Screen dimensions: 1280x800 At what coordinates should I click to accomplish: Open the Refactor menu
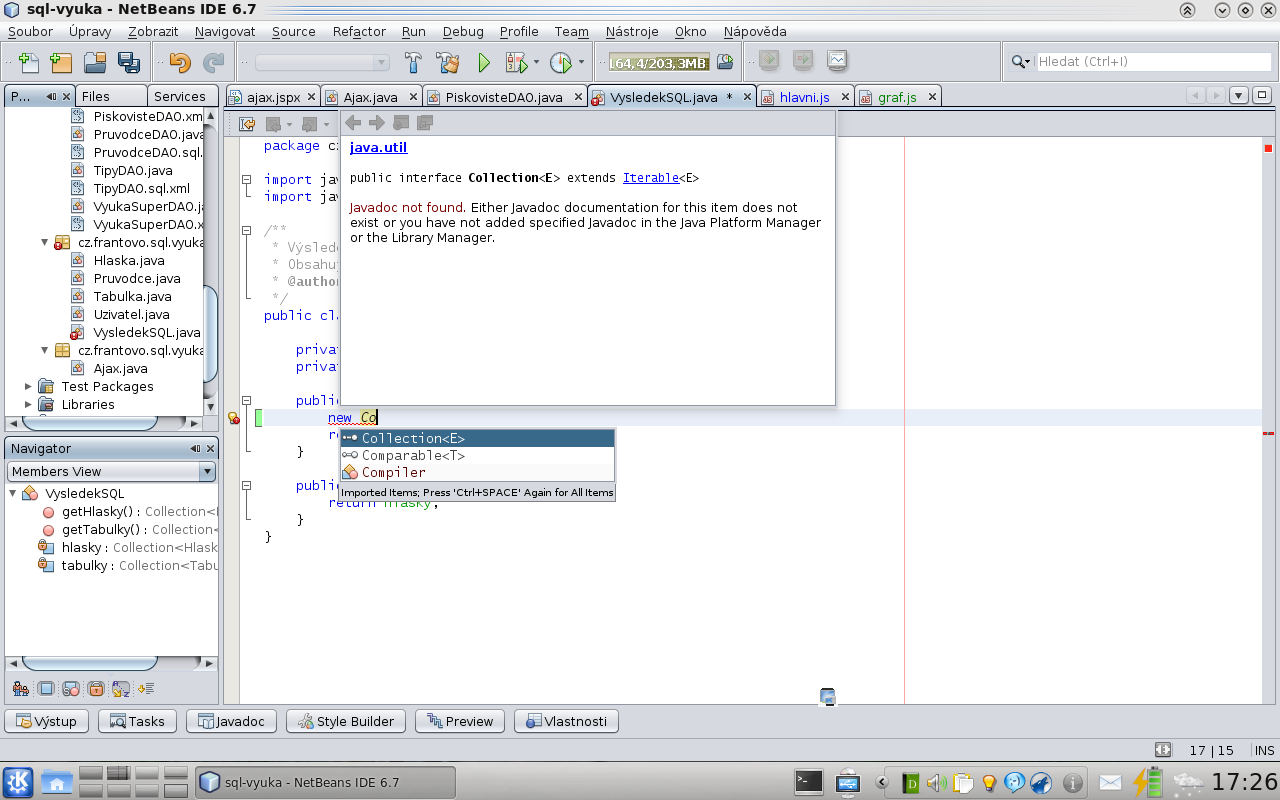[x=359, y=31]
